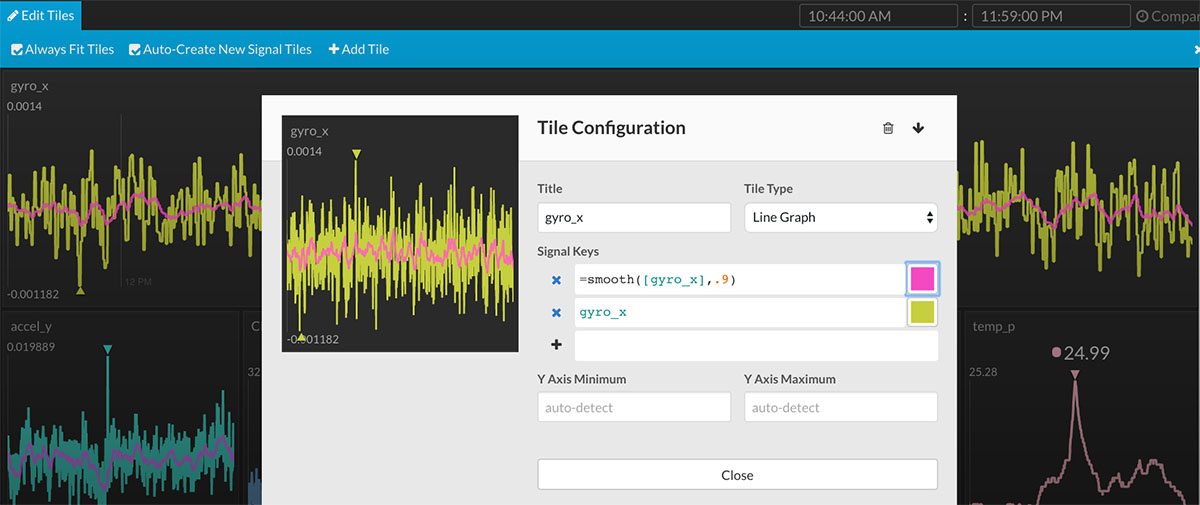The height and width of the screenshot is (505, 1200).
Task: Toggle Auto-Create New Signal Tiles checkbox
Action: point(135,49)
